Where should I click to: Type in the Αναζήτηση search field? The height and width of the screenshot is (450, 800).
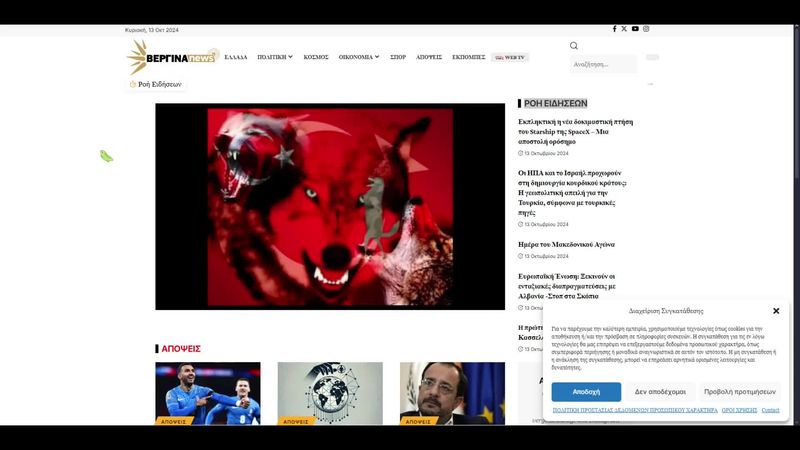[x=604, y=64]
